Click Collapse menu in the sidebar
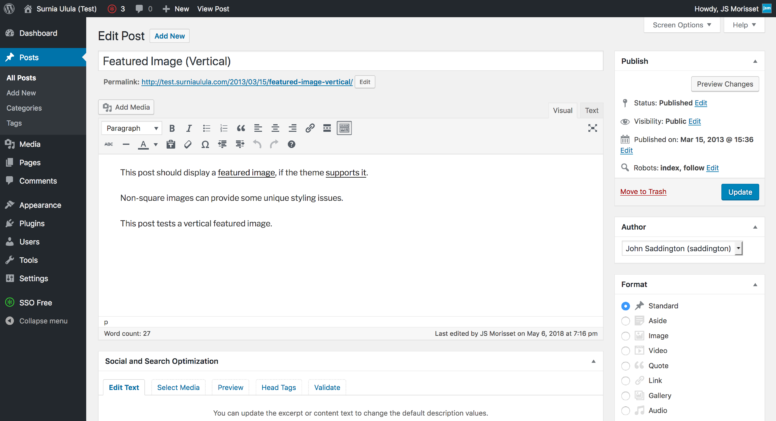The image size is (776, 421). (43, 321)
